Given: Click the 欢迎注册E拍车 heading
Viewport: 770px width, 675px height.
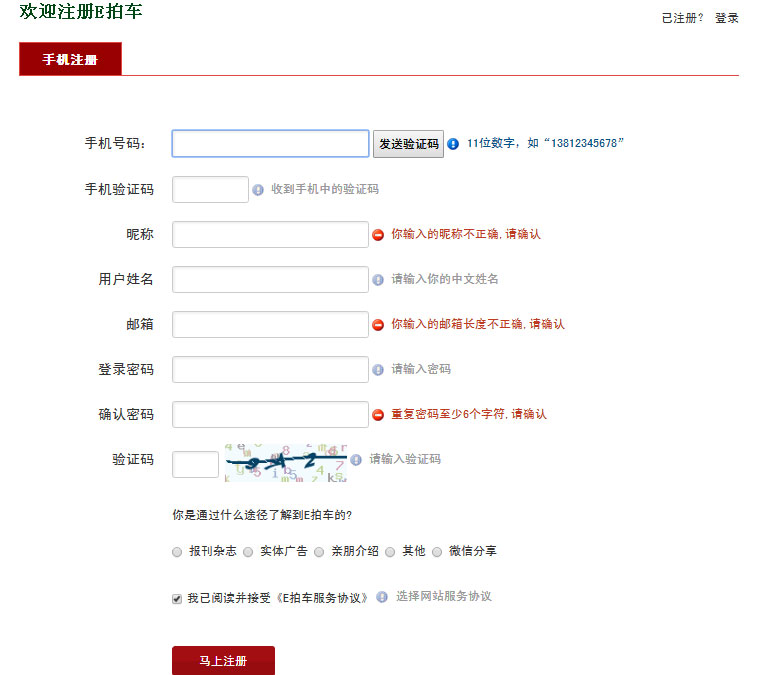Looking at the screenshot, I should 81,11.
